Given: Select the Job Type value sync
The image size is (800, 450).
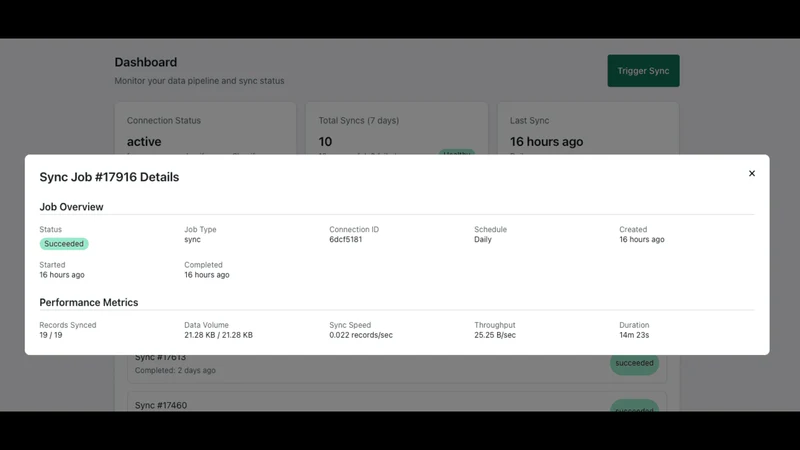Looking at the screenshot, I should pyautogui.click(x=192, y=239).
